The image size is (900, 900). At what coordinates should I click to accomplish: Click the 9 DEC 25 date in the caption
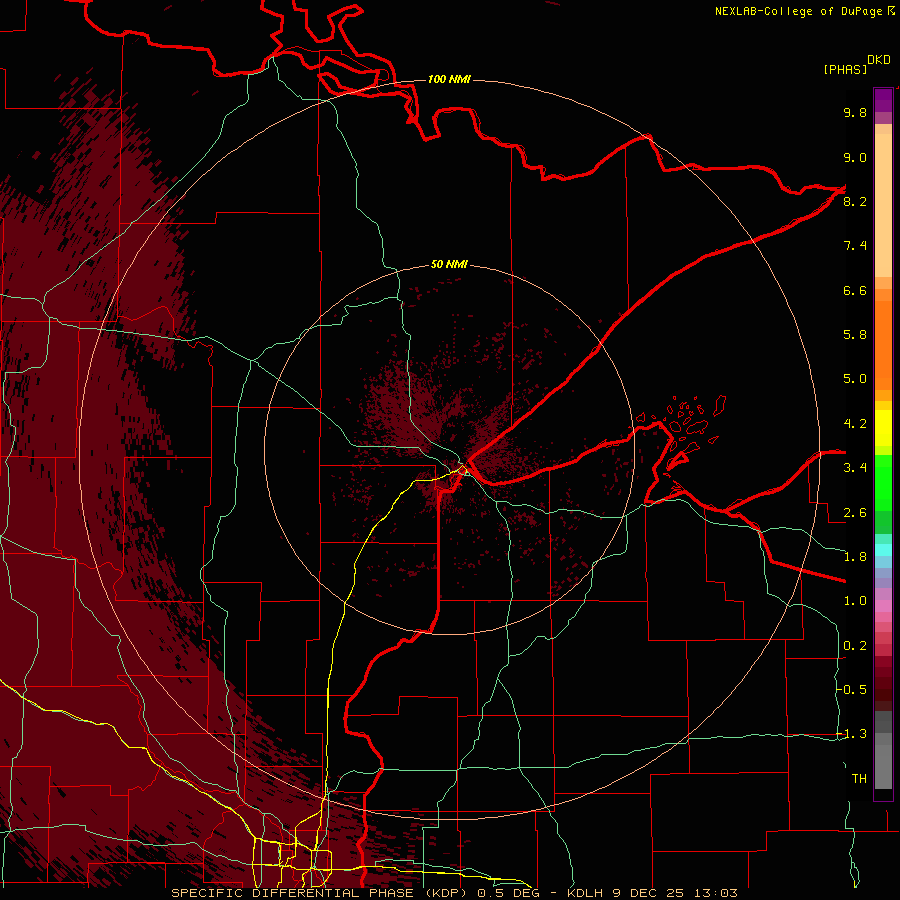[651, 893]
